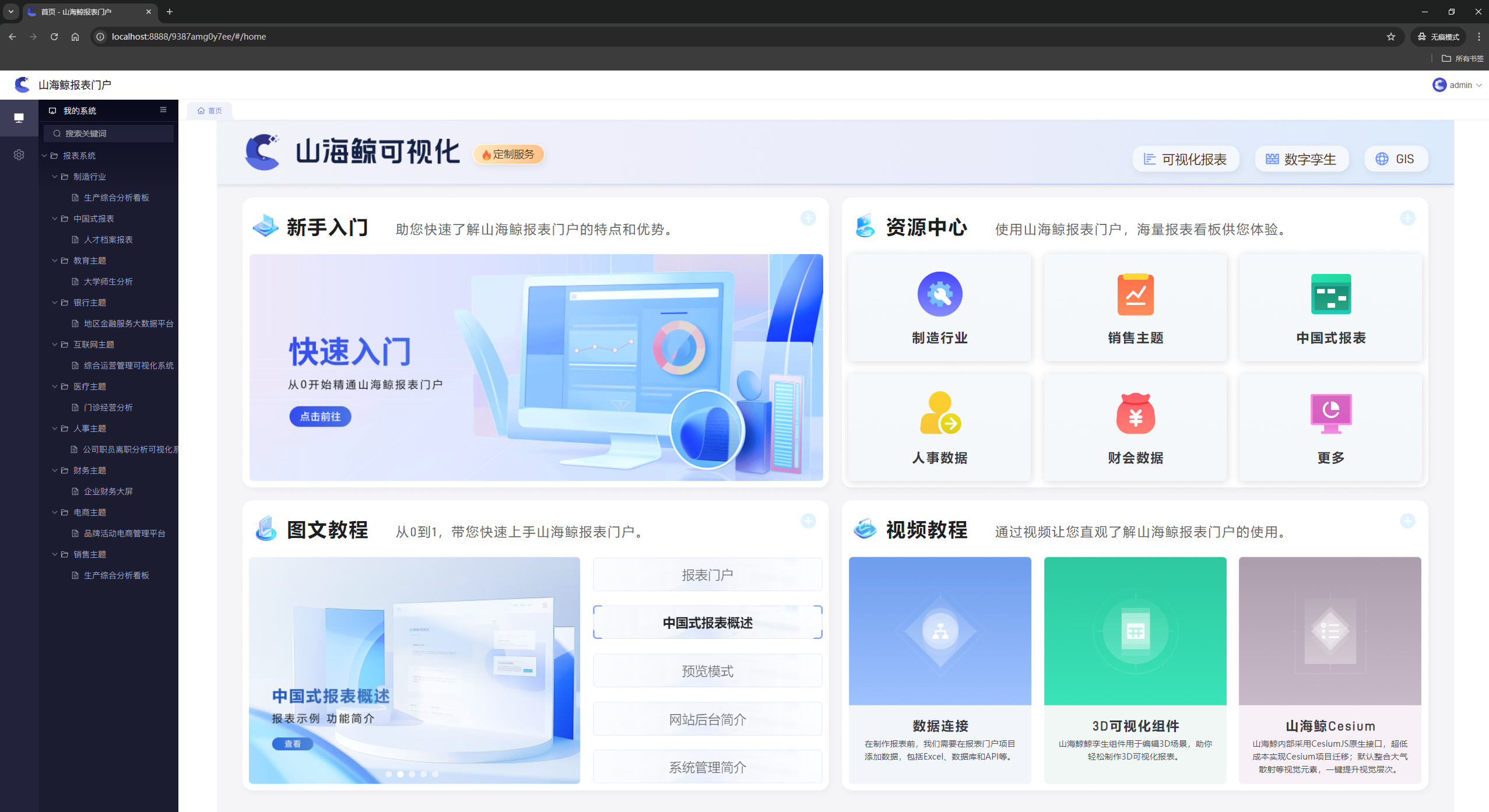Screen dimensions: 1489x812
Task: Click plus icon in 视频教程 panel
Action: tap(1407, 521)
